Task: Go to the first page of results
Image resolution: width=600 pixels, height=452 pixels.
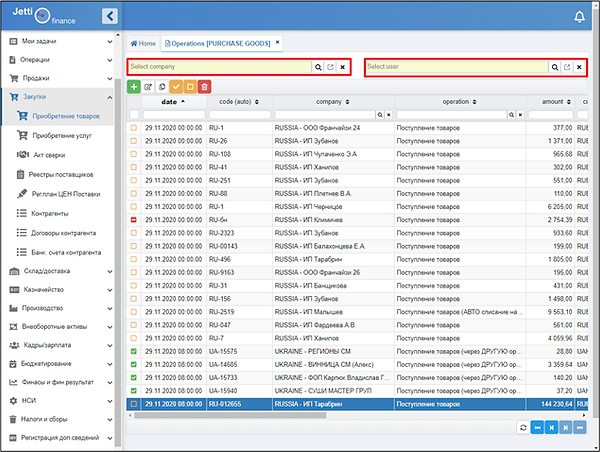Action: (x=537, y=428)
